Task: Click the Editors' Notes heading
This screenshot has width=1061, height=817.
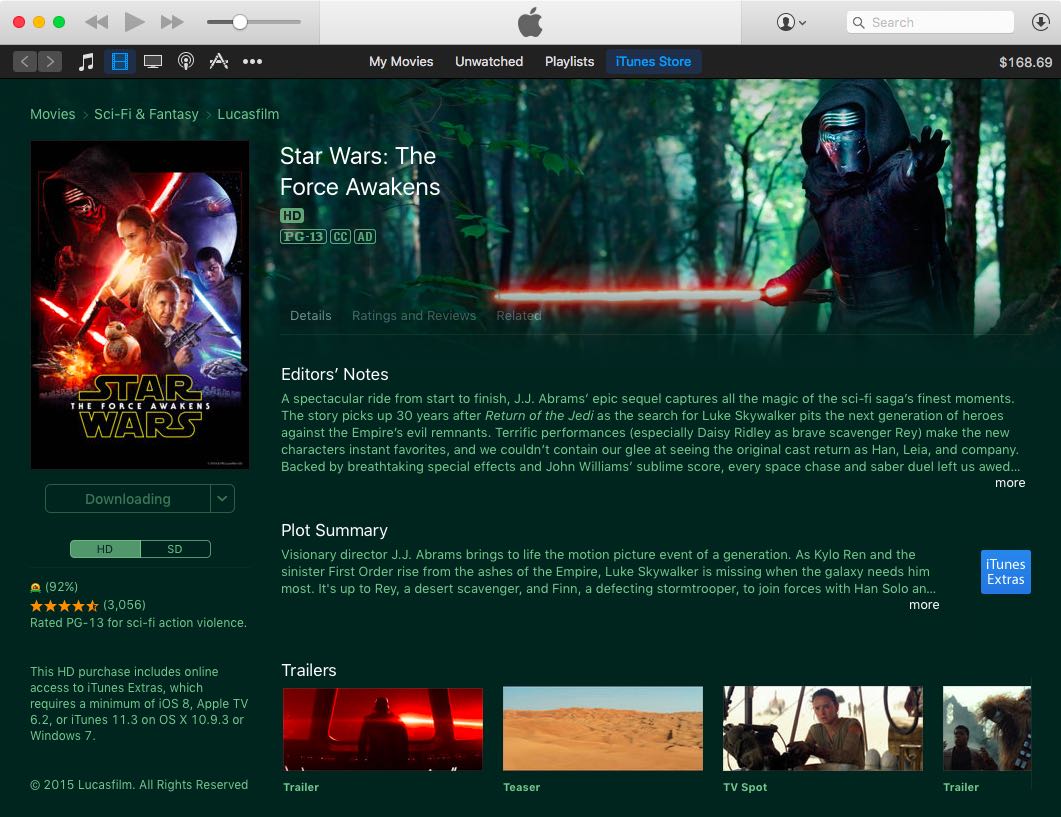Action: click(x=334, y=374)
